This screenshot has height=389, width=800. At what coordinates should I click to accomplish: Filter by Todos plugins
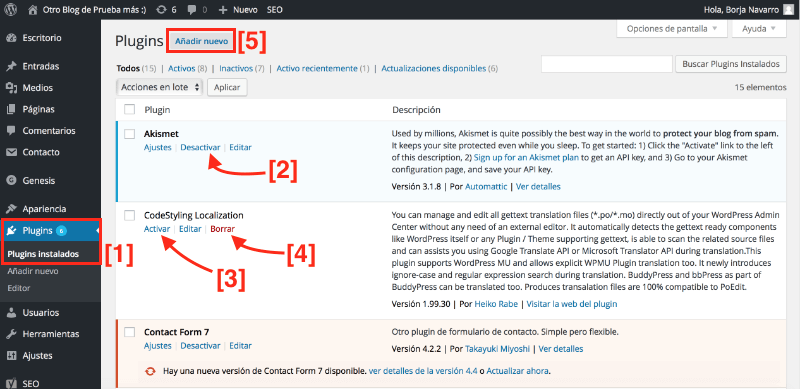point(128,68)
